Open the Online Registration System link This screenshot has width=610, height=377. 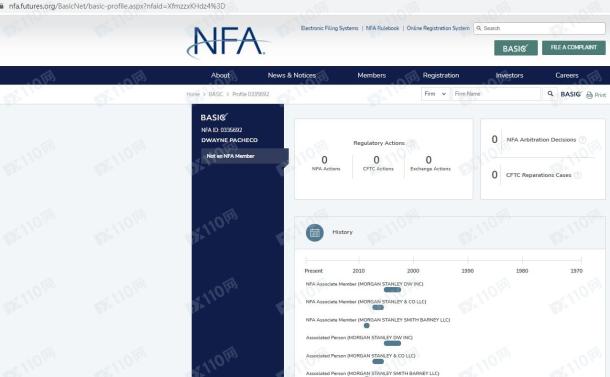438,28
